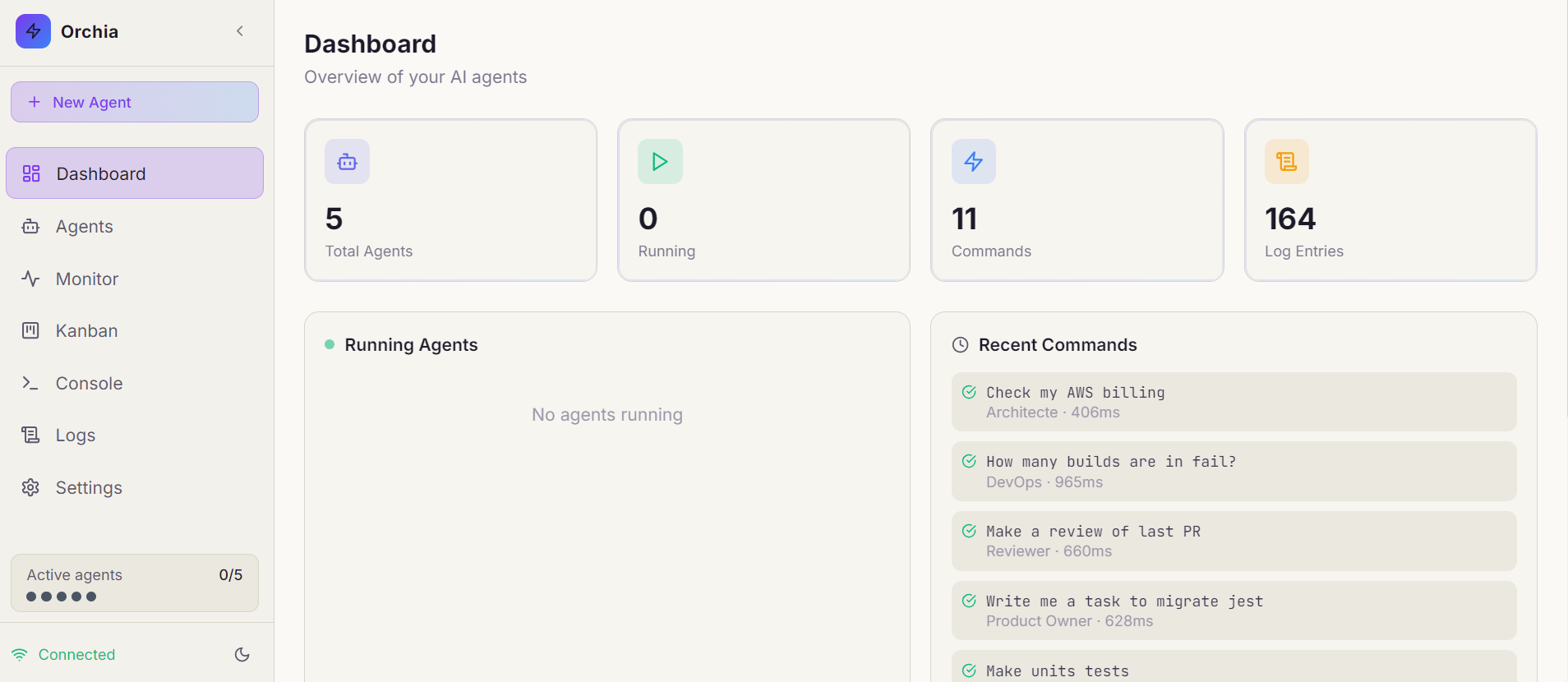Click the 'Architecte · 406ms' label
The image size is (1568, 682).
point(1053,412)
